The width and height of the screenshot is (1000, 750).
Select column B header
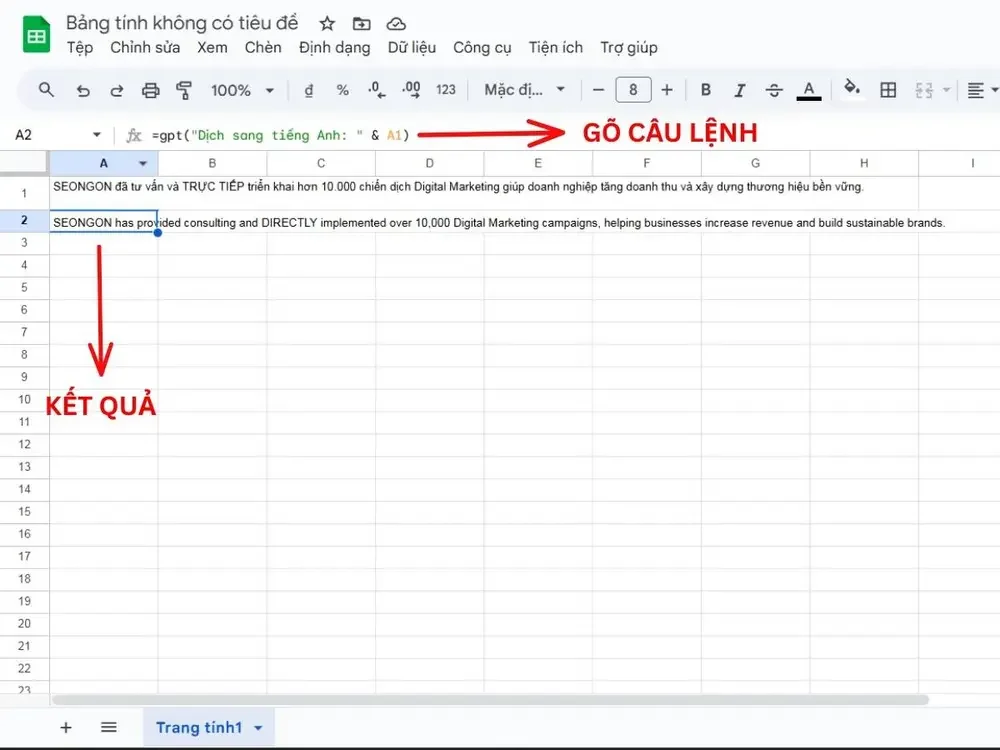[x=212, y=163]
